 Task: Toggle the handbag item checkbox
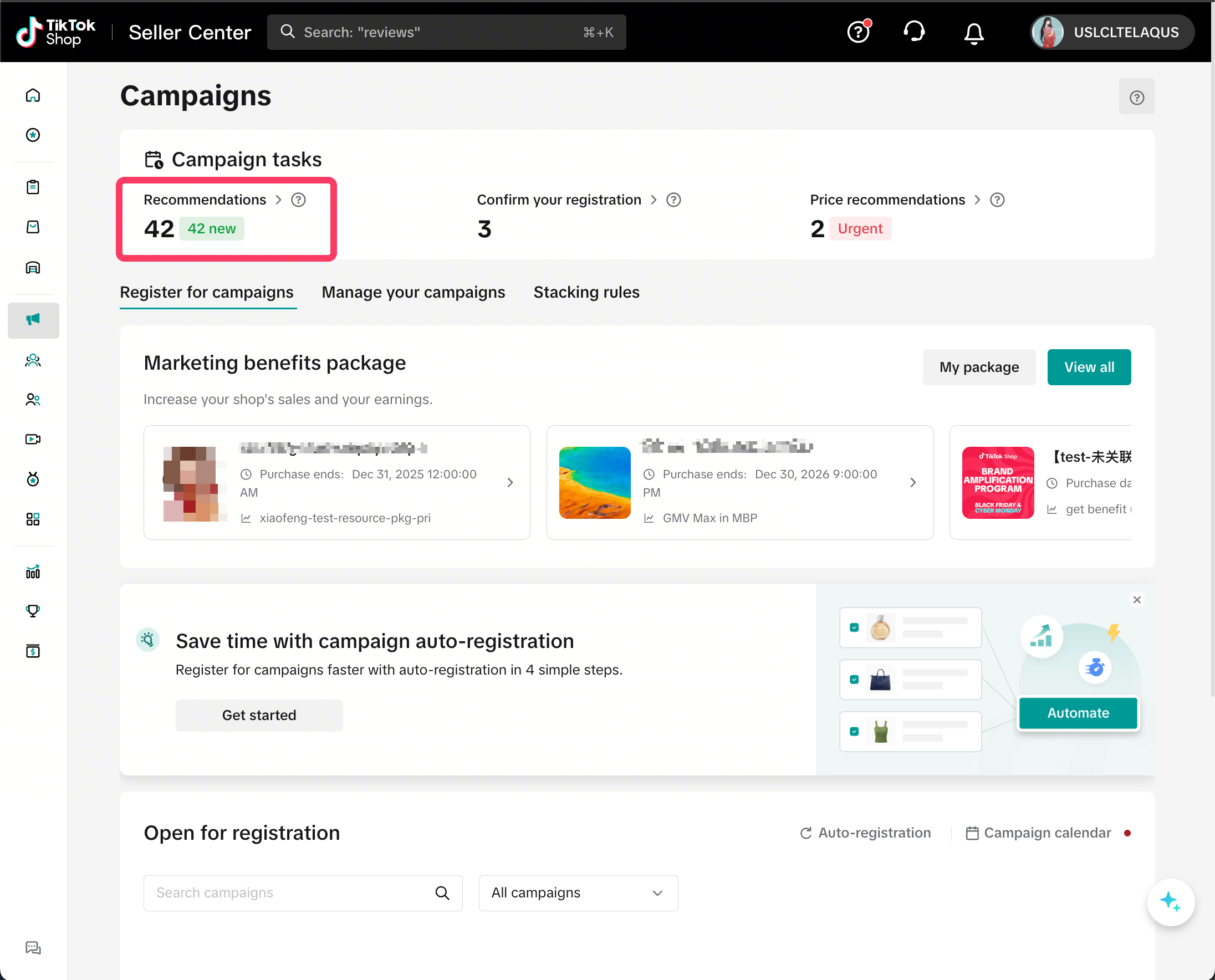(854, 679)
